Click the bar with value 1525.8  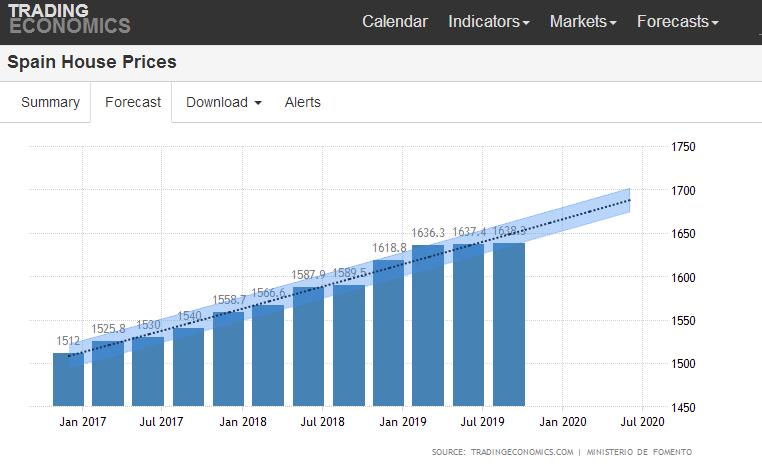pyautogui.click(x=108, y=375)
